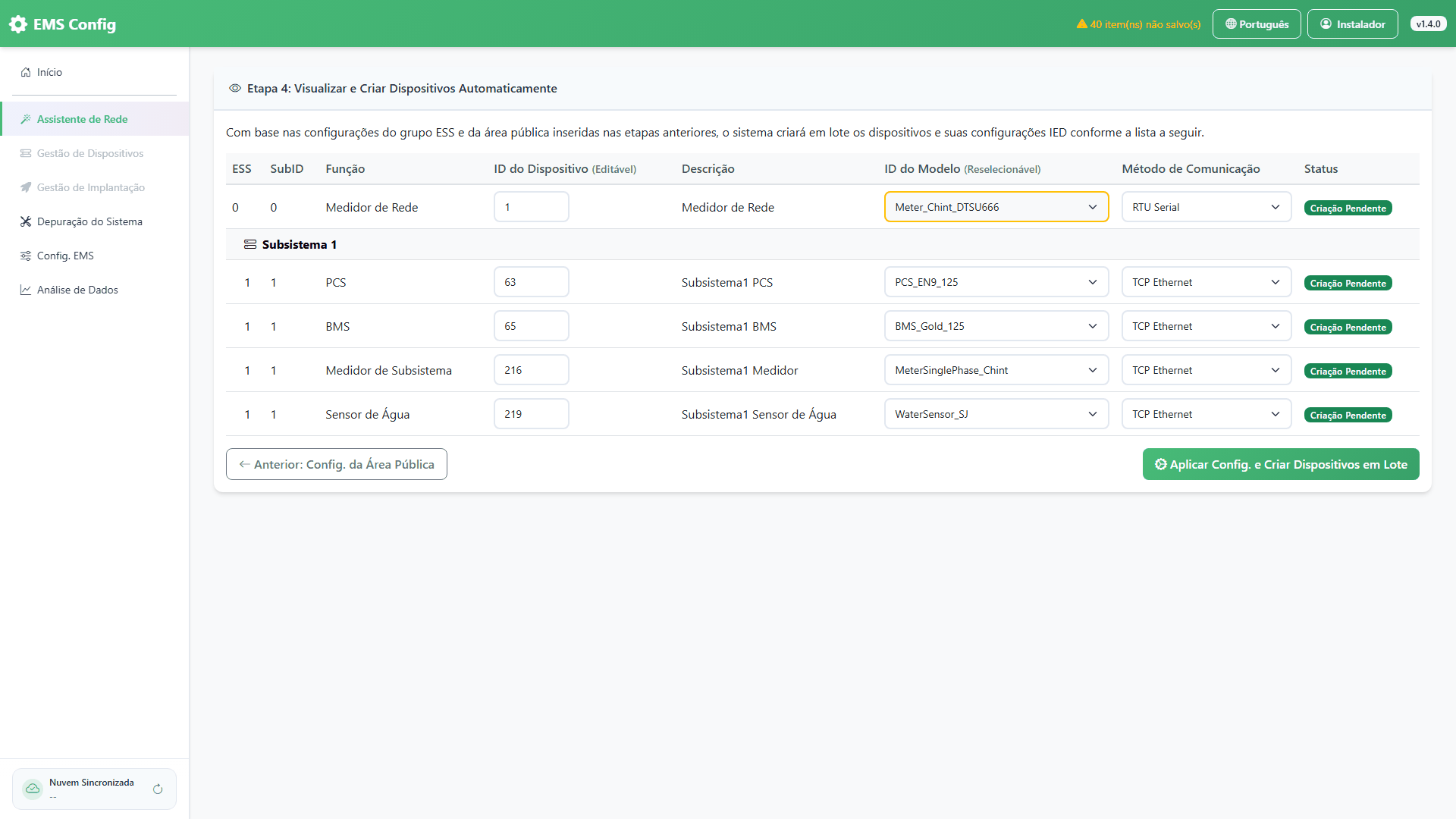Click the Nuvem Sincronizada cloud icon
This screenshot has width=1456, height=819.
tap(33, 789)
